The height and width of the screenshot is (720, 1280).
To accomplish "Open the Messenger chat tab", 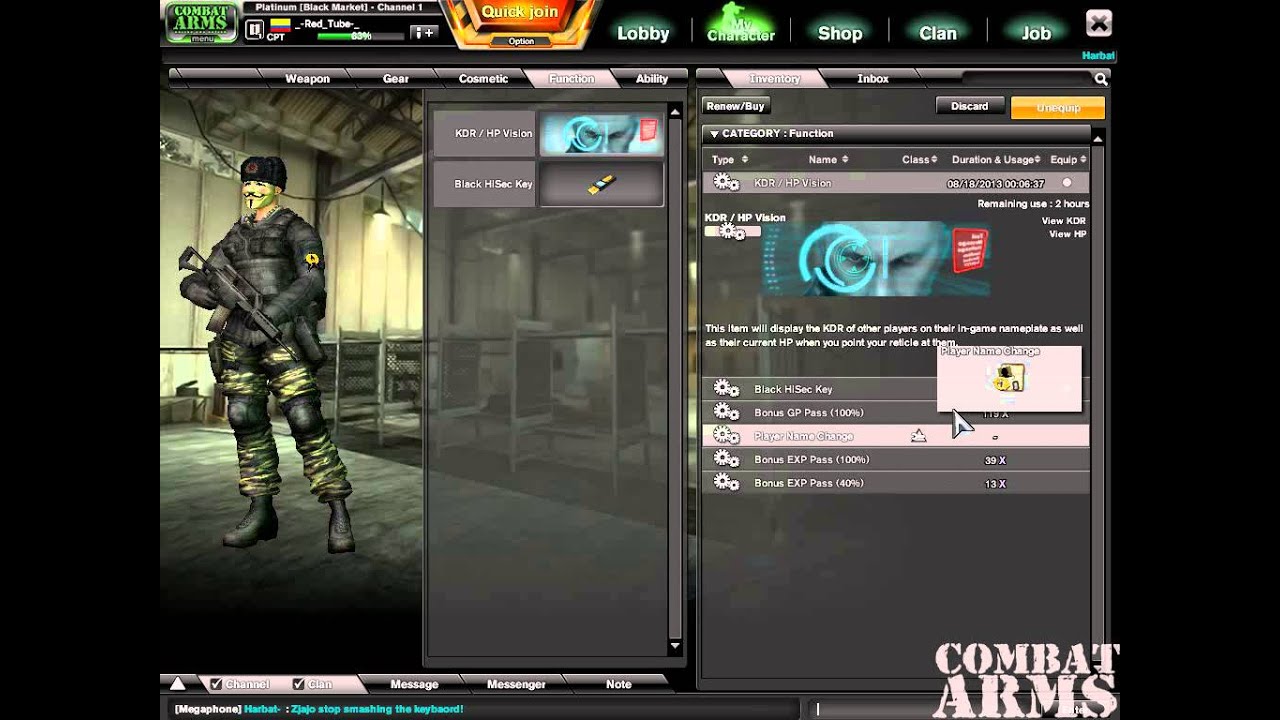I will (516, 684).
